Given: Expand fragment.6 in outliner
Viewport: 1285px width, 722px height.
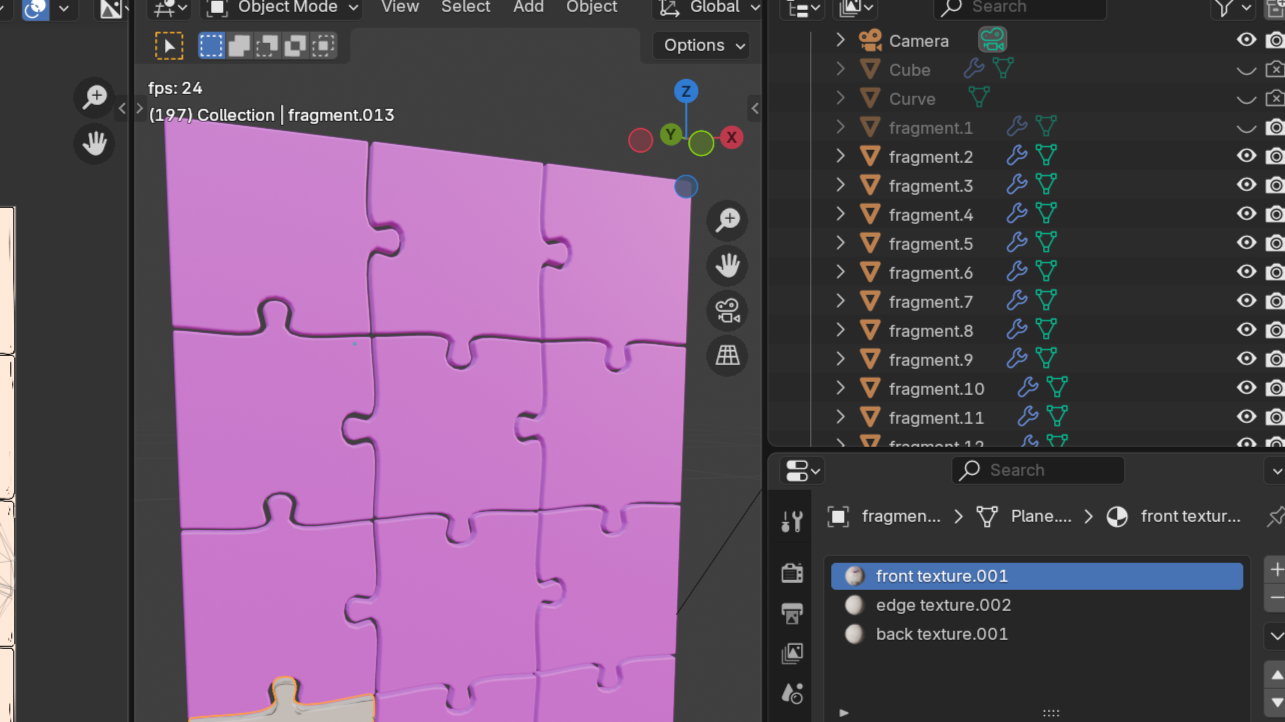Looking at the screenshot, I should coord(840,272).
